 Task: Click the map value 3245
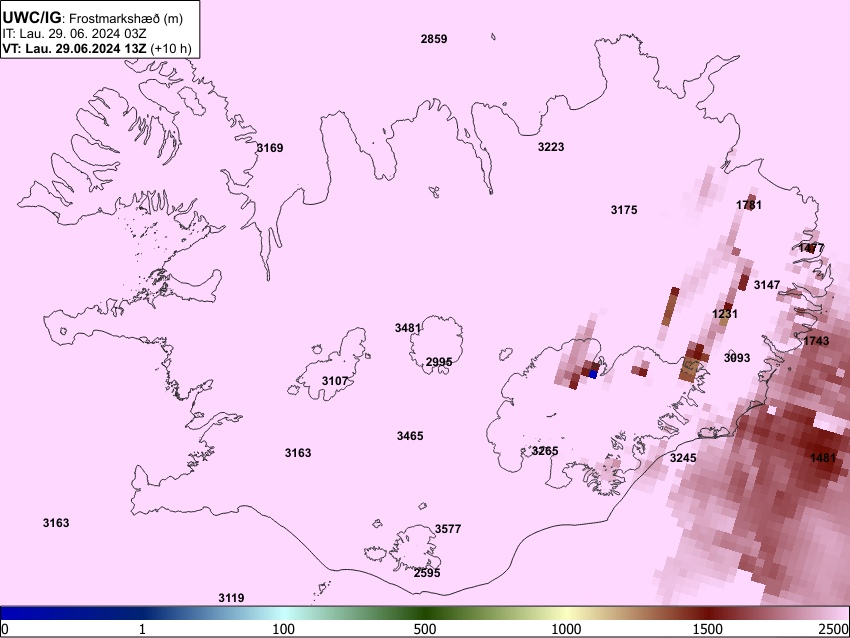pyautogui.click(x=683, y=458)
